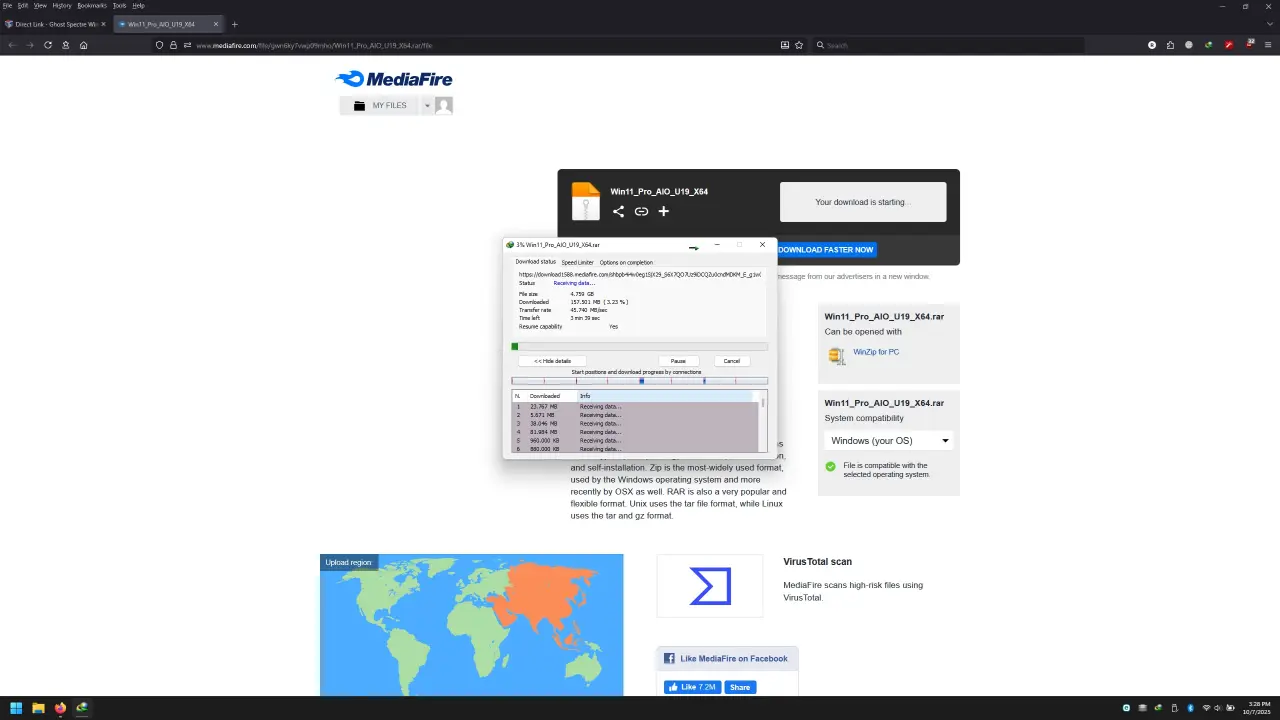This screenshot has height=720, width=1280.
Task: Click the MediaFire logo
Action: click(394, 79)
